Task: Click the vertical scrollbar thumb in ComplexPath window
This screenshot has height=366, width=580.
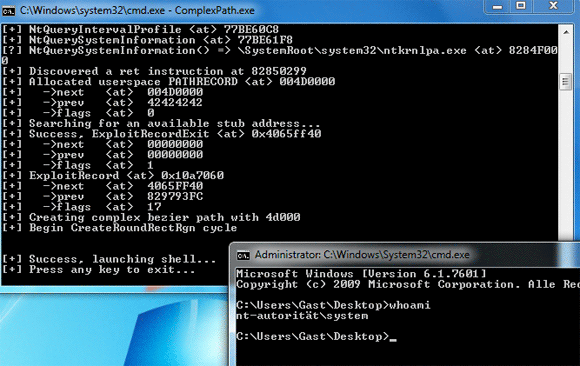Action: point(566,82)
